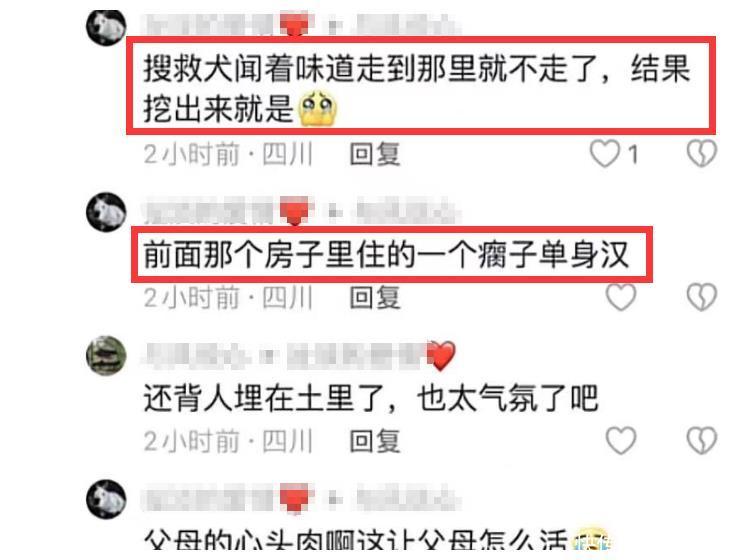Select the 搜救犬闻着味道 comment text
Screen dimensions: 734x560
[x=417, y=88]
